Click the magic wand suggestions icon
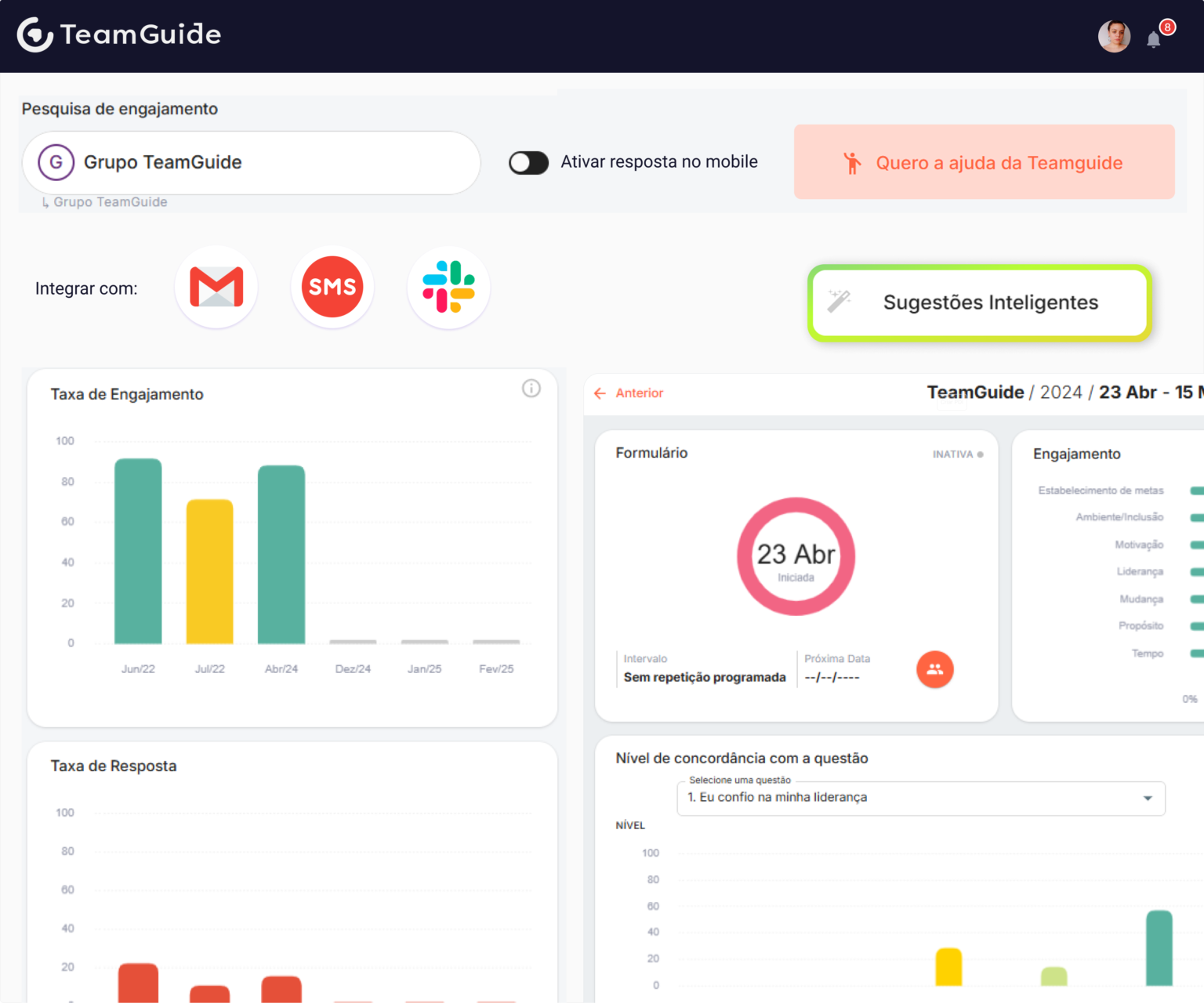Viewport: 1204px width, 1003px height. click(x=839, y=301)
